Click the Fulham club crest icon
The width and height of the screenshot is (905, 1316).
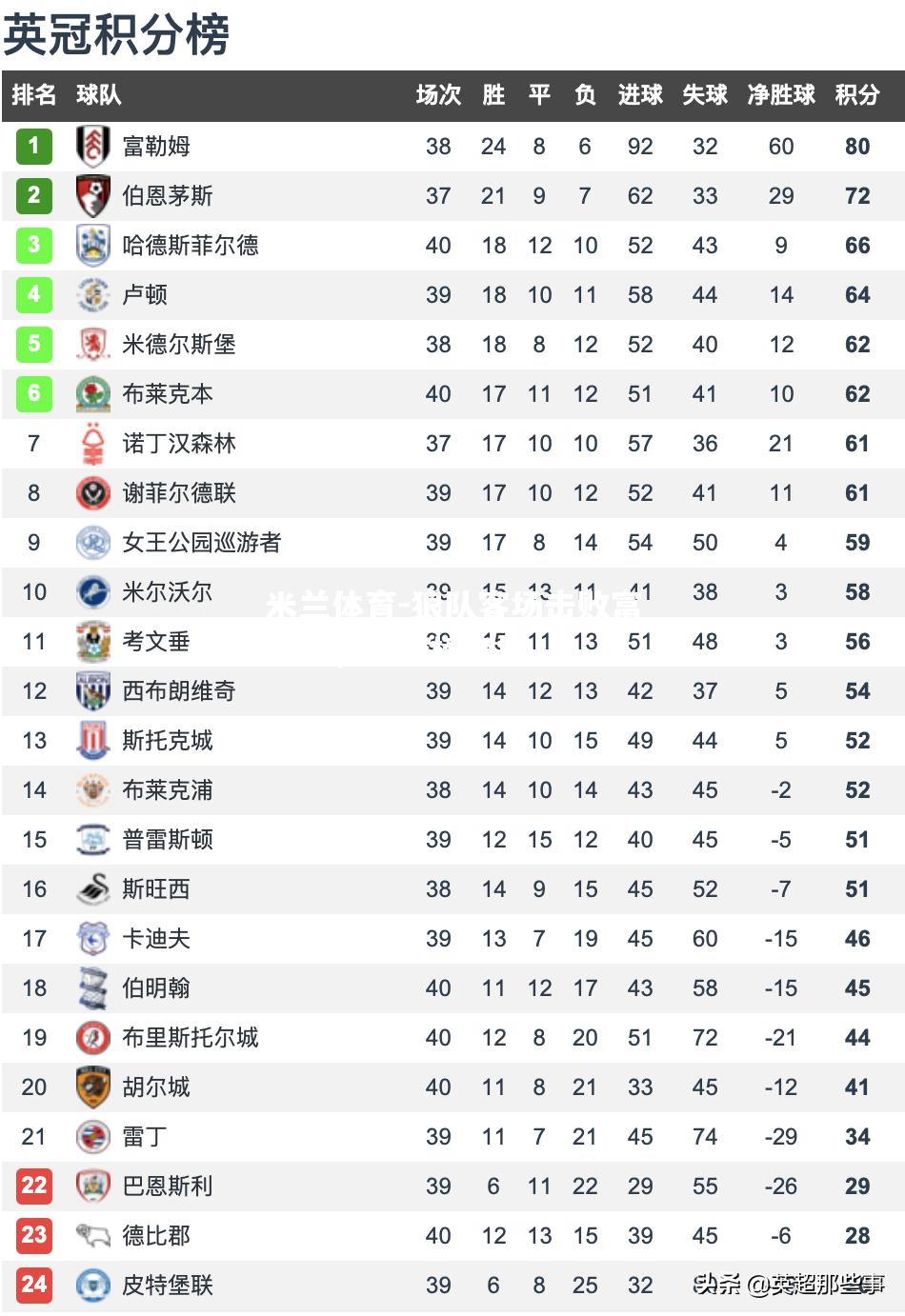(x=92, y=146)
